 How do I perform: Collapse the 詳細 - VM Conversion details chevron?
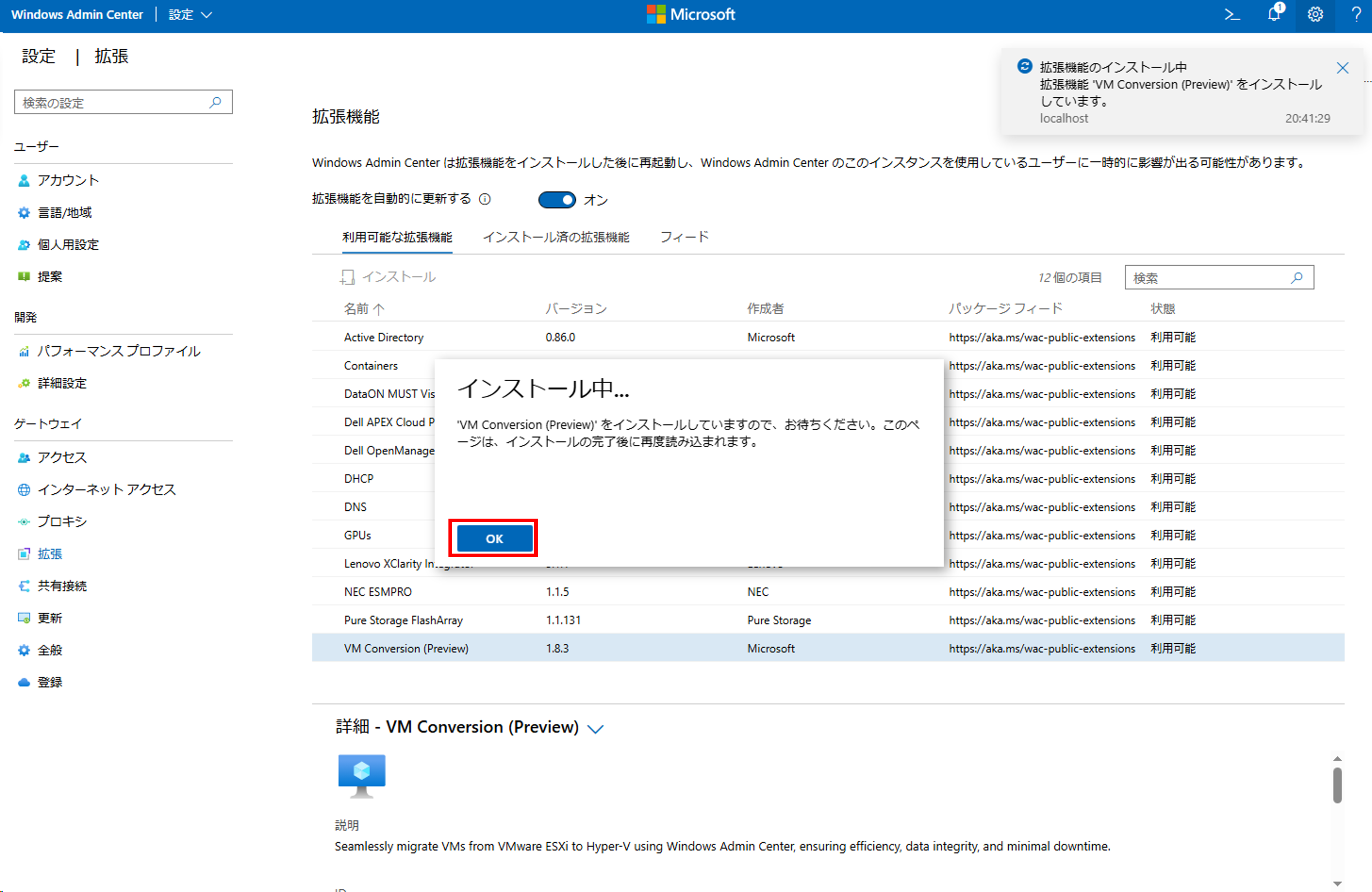pyautogui.click(x=595, y=728)
